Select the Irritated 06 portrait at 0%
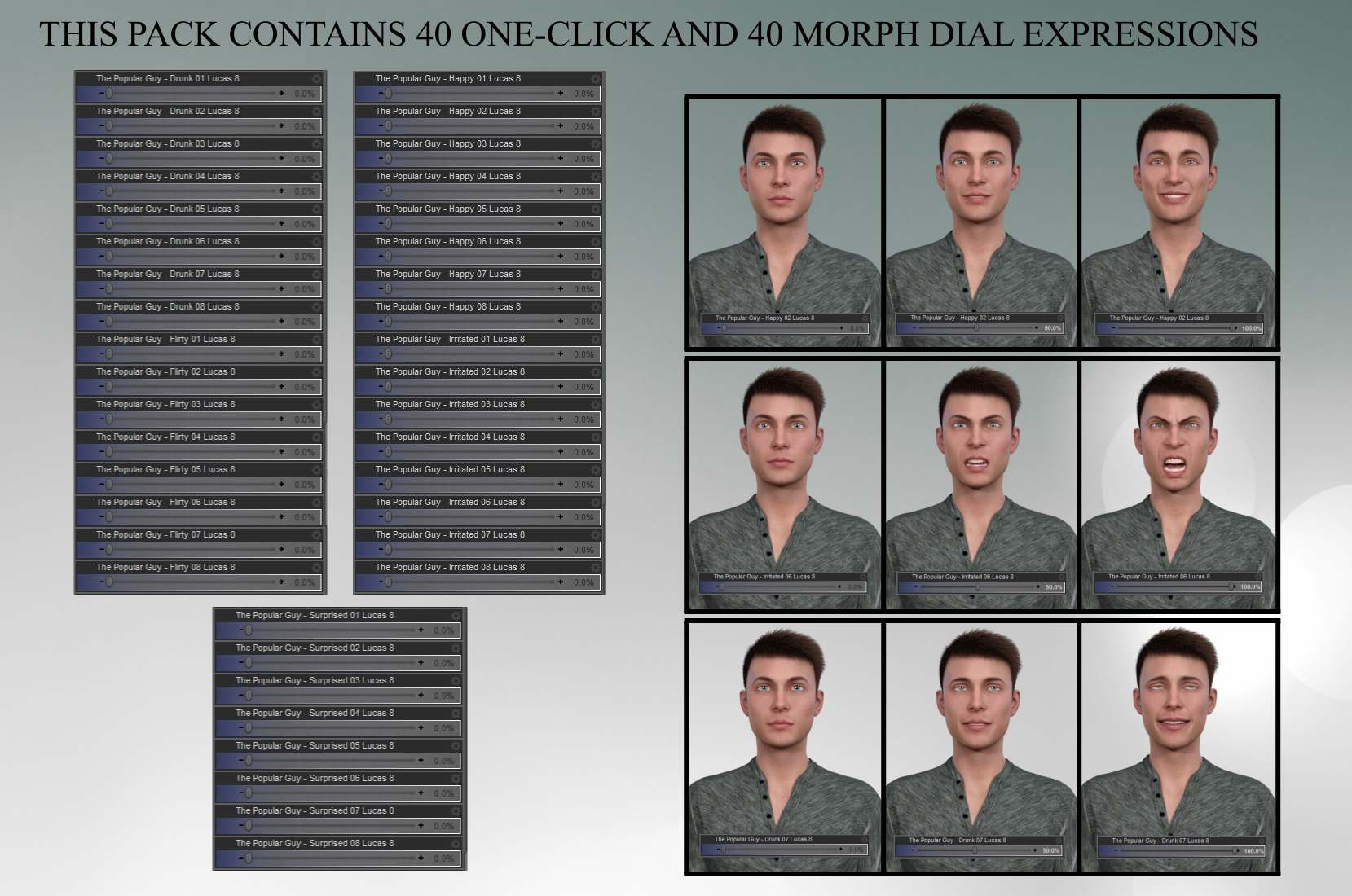 (785, 485)
